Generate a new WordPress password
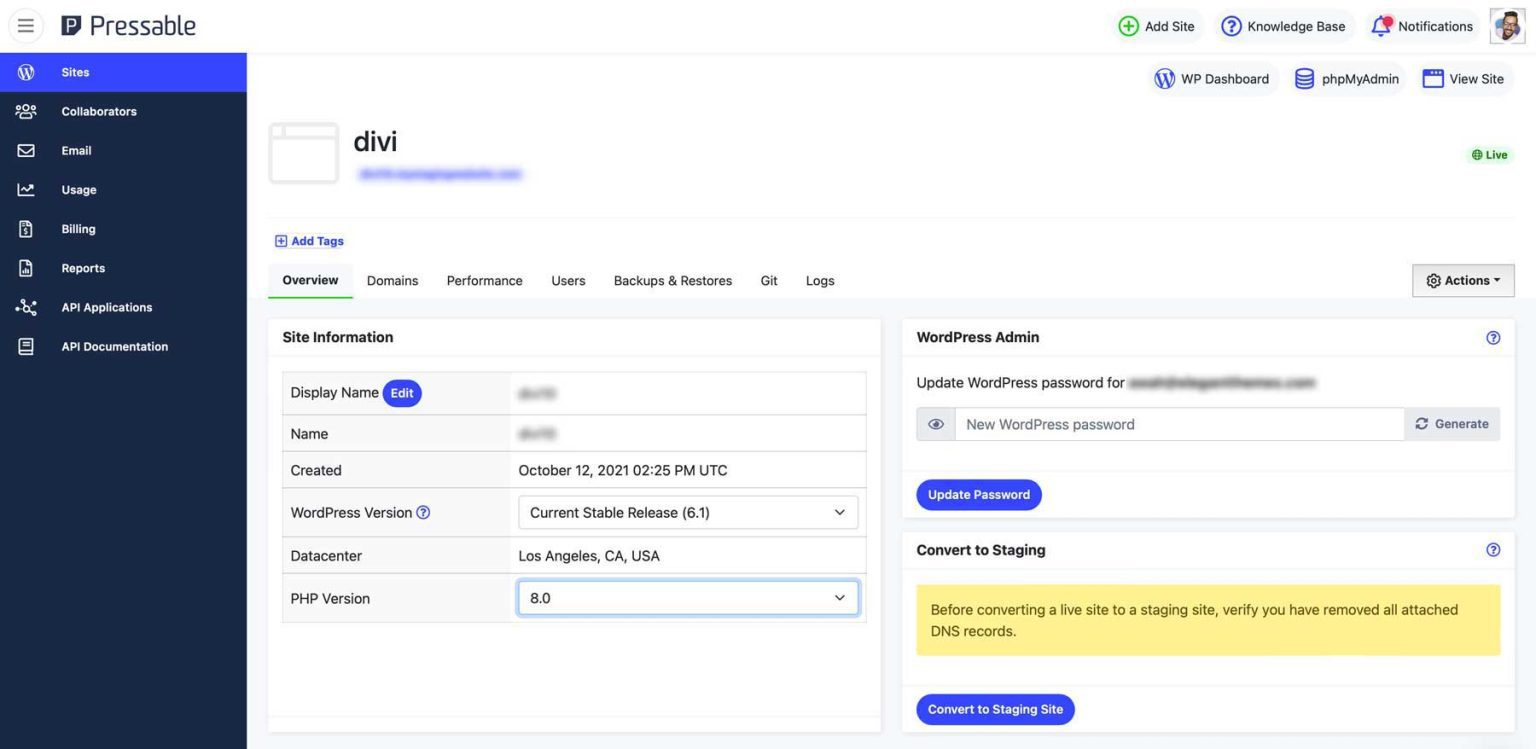Screen dimensions: 1536x749 coord(1452,423)
